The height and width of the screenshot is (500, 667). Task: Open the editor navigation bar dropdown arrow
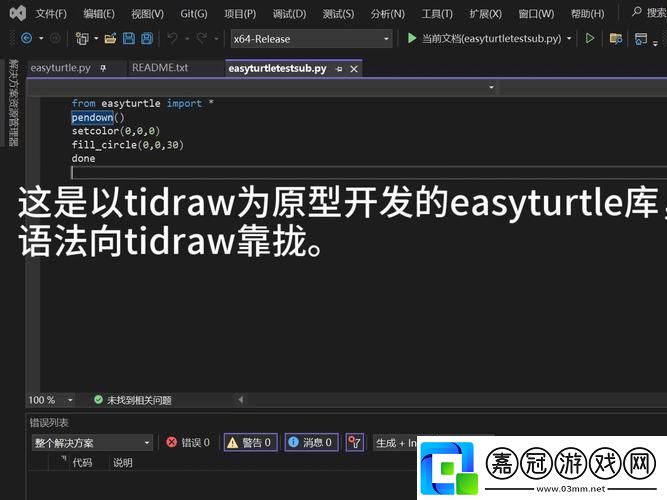tap(491, 87)
